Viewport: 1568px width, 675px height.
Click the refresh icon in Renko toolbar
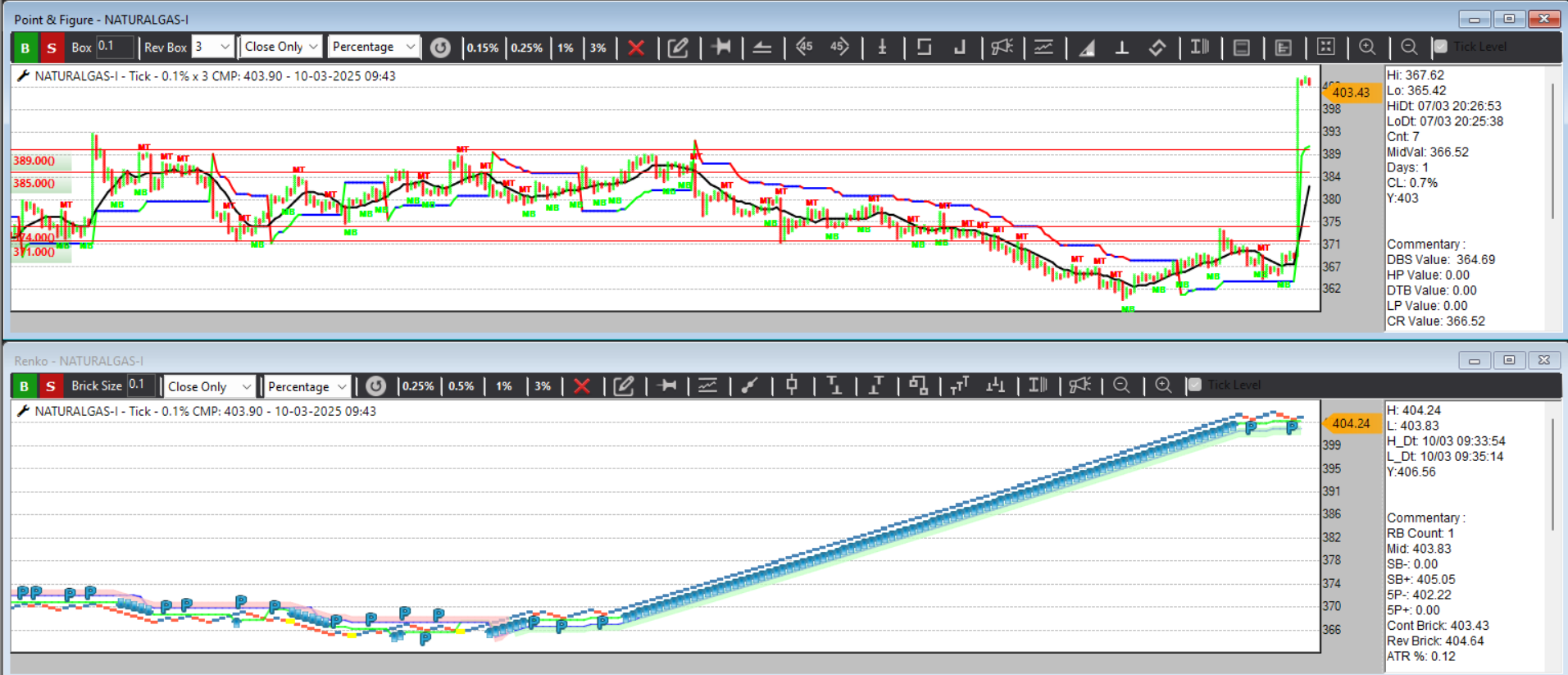(375, 386)
